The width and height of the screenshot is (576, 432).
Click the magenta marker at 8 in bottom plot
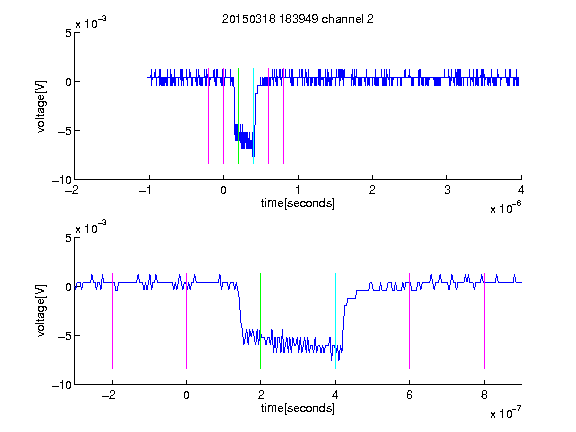[x=485, y=321]
